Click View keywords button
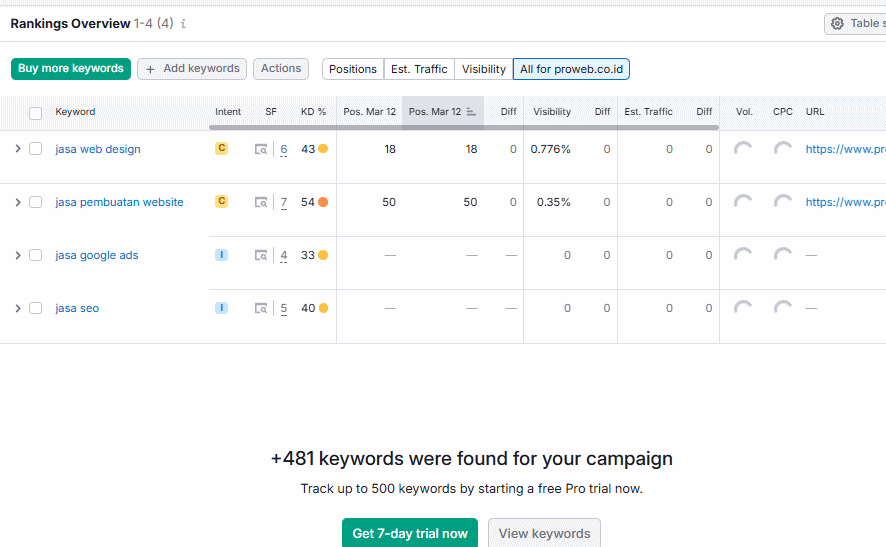Image resolution: width=886 pixels, height=547 pixels. click(544, 533)
